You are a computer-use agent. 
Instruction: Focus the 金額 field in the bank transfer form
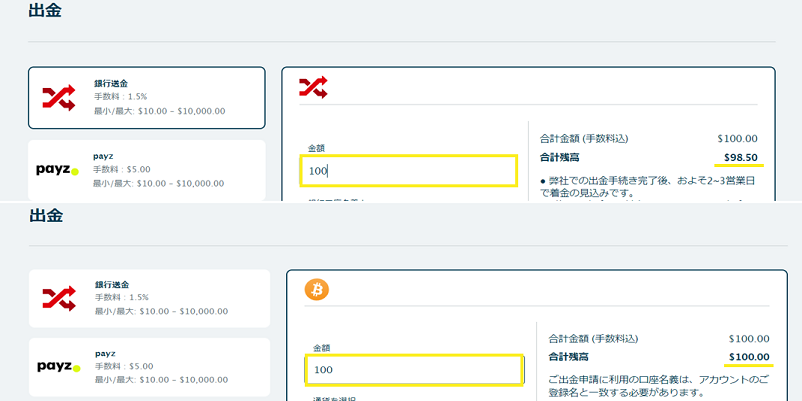click(409, 171)
